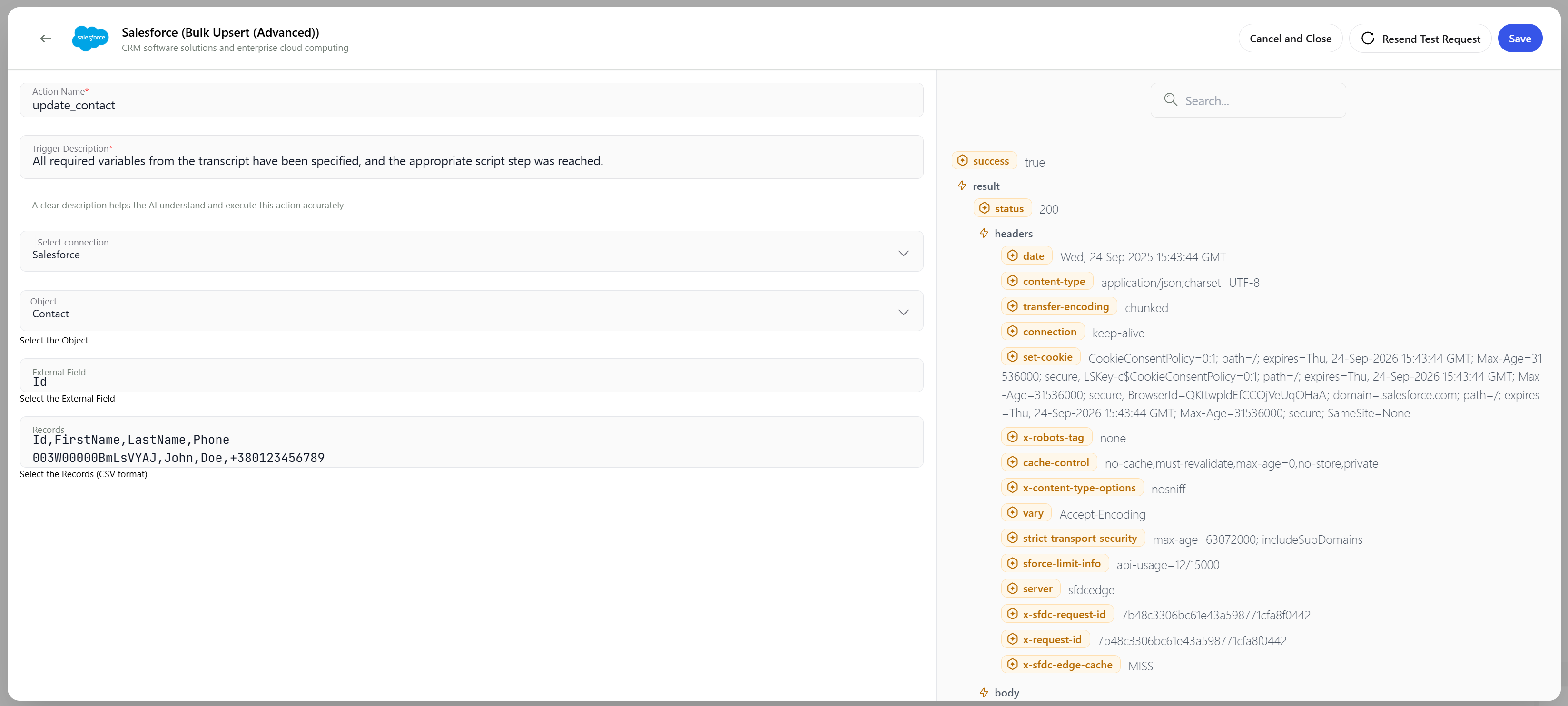
Task: Collapse the headers node lightning icon
Action: tap(984, 233)
